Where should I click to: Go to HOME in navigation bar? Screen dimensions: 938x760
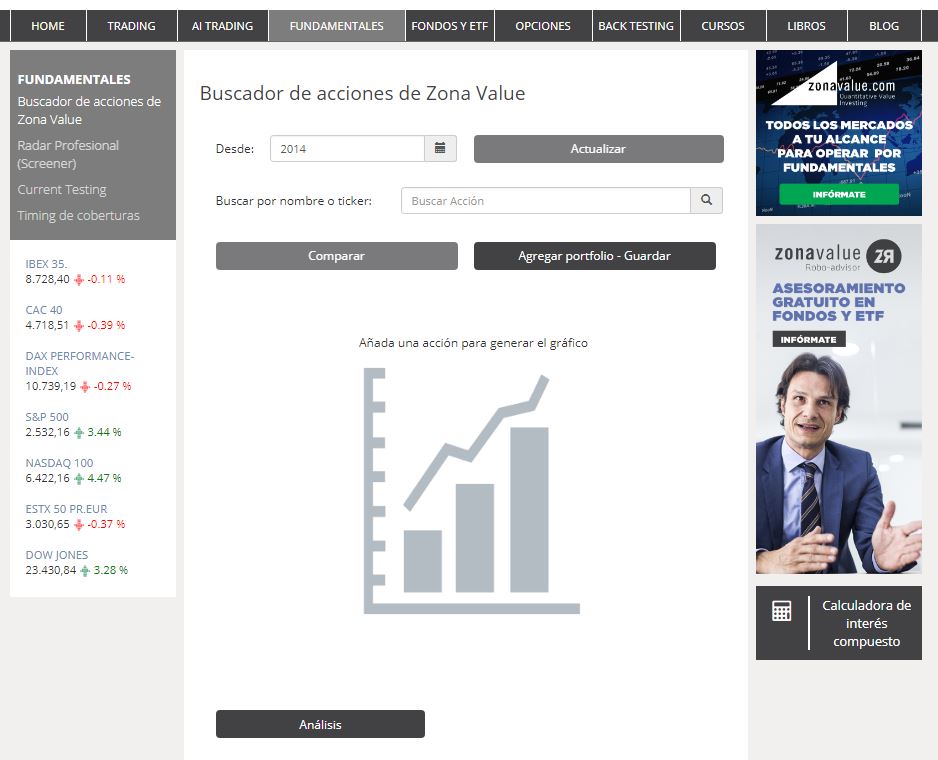point(48,26)
